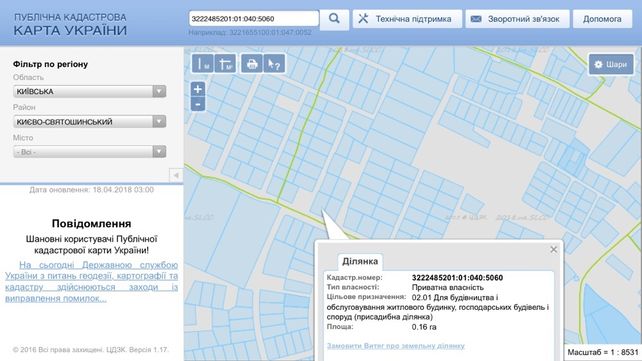642x361 pixels.
Task: Close the parcel info popup
Action: pyautogui.click(x=554, y=249)
